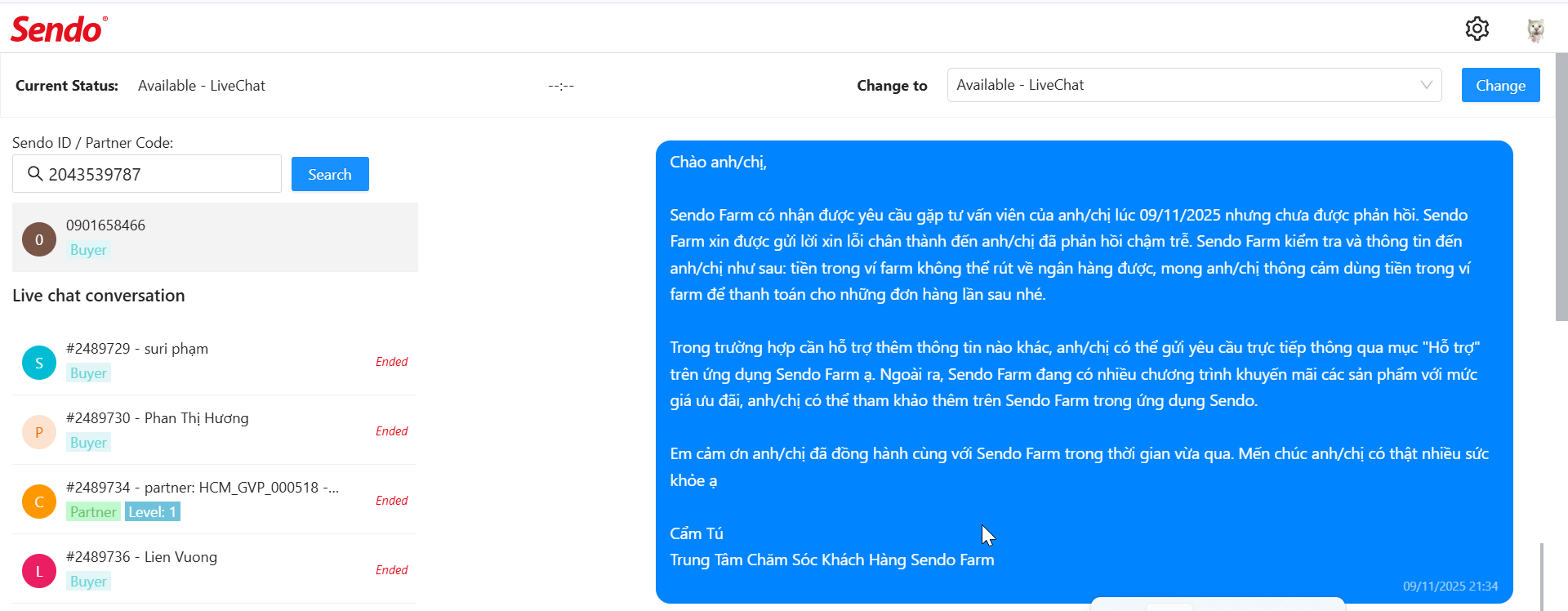This screenshot has height=611, width=1568.
Task: Click the 'Cẩm Tú' signature line
Action: [x=697, y=533]
